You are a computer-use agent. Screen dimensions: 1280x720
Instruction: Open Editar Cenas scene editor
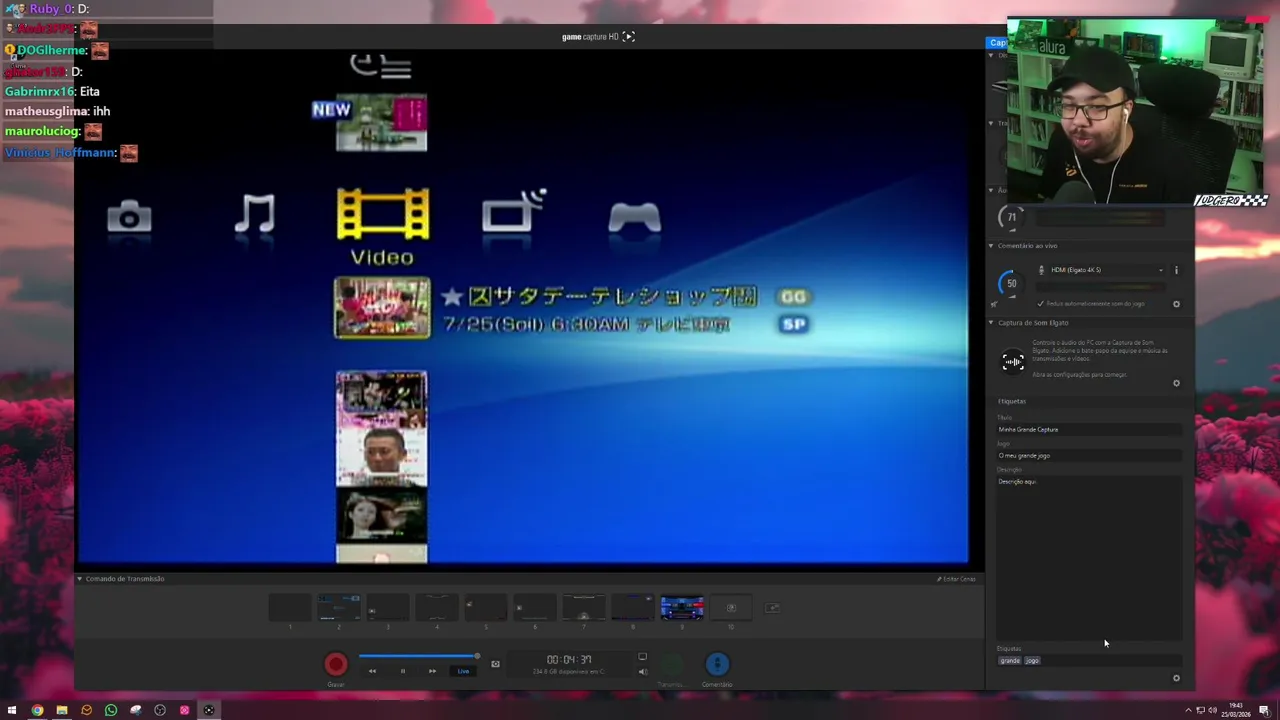[956, 579]
